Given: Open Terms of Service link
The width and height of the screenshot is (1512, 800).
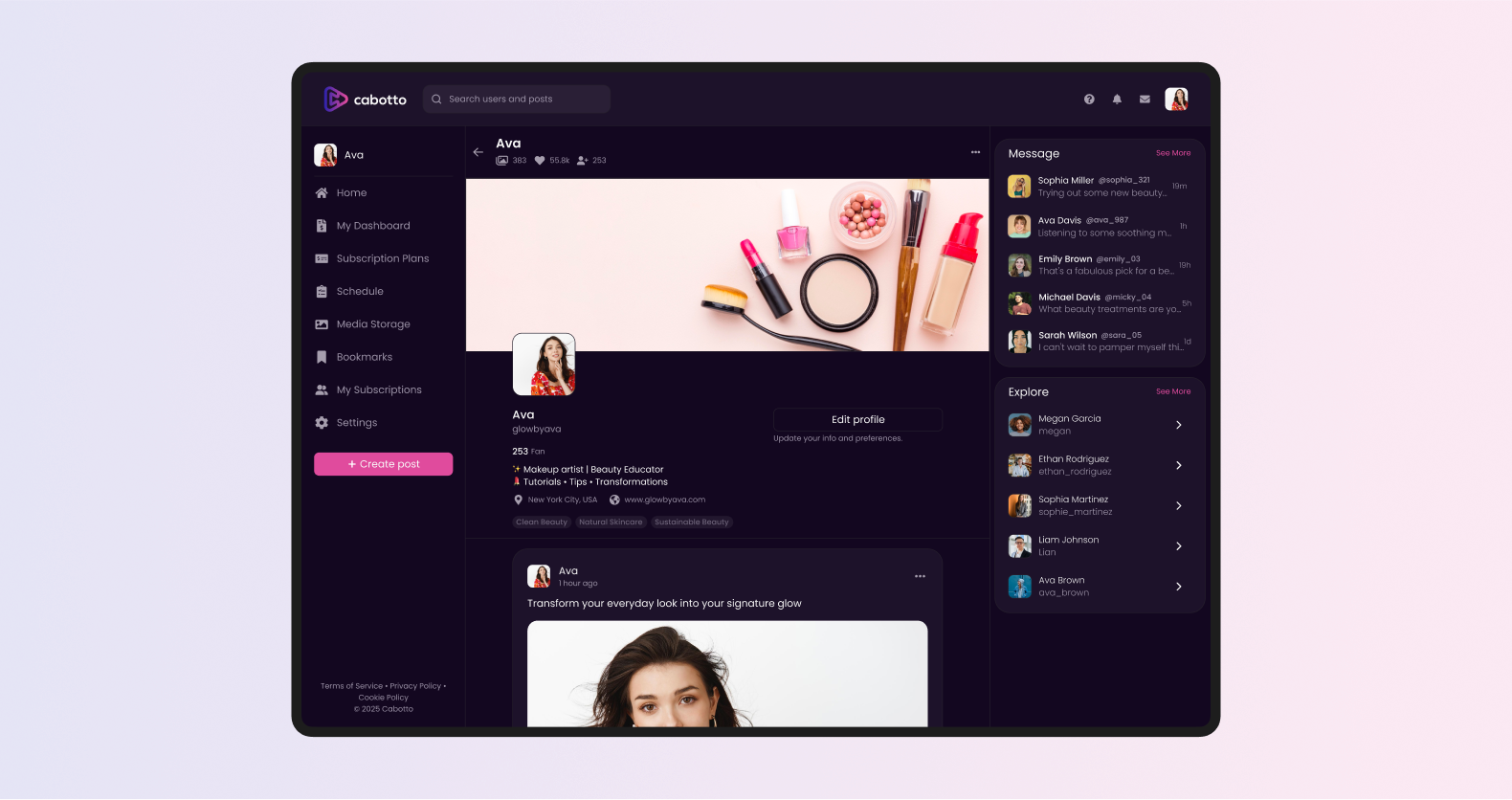Looking at the screenshot, I should (x=351, y=686).
